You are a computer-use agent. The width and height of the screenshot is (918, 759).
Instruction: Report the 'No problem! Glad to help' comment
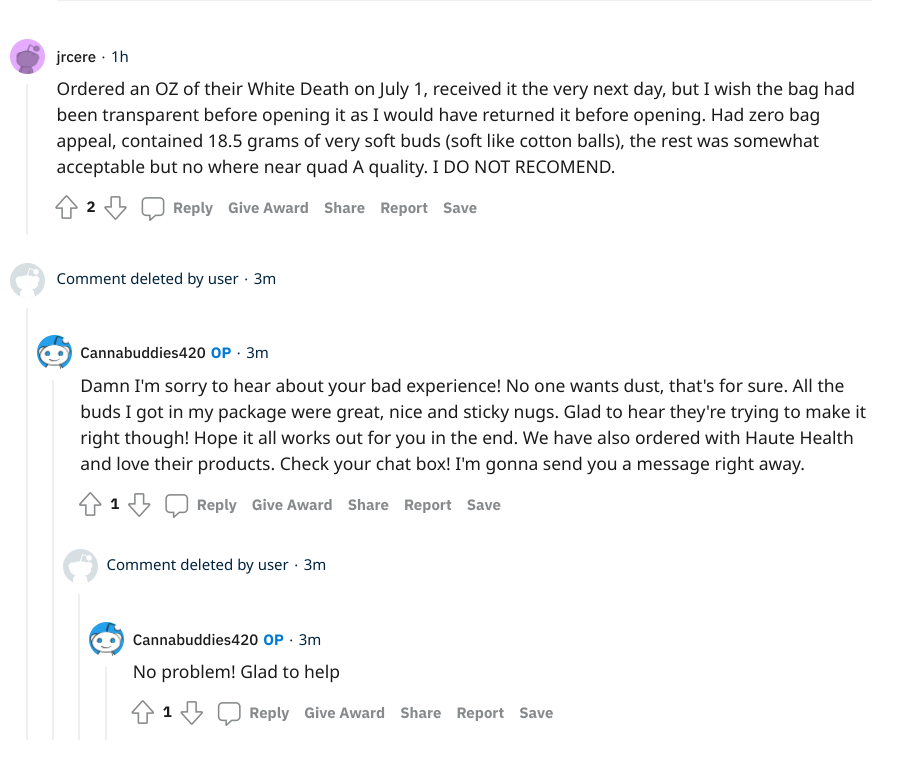480,713
